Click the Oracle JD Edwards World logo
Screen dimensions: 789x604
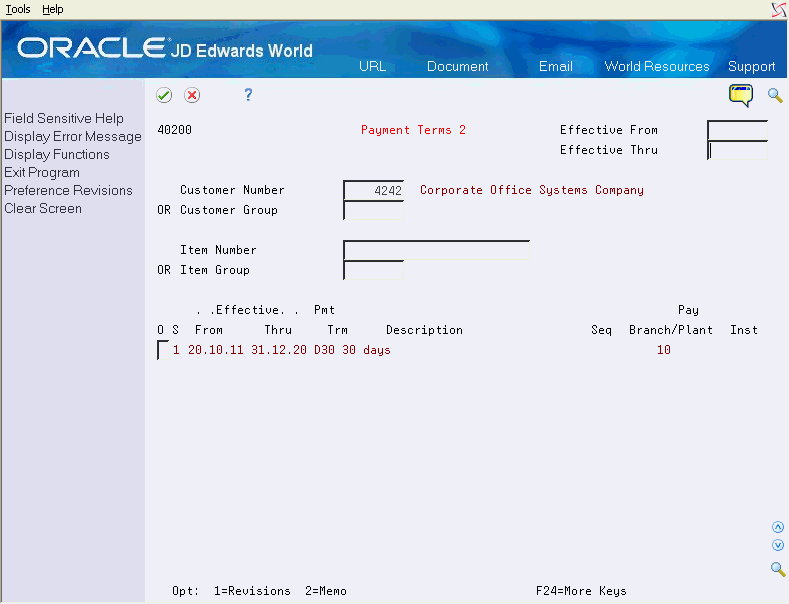pos(165,48)
